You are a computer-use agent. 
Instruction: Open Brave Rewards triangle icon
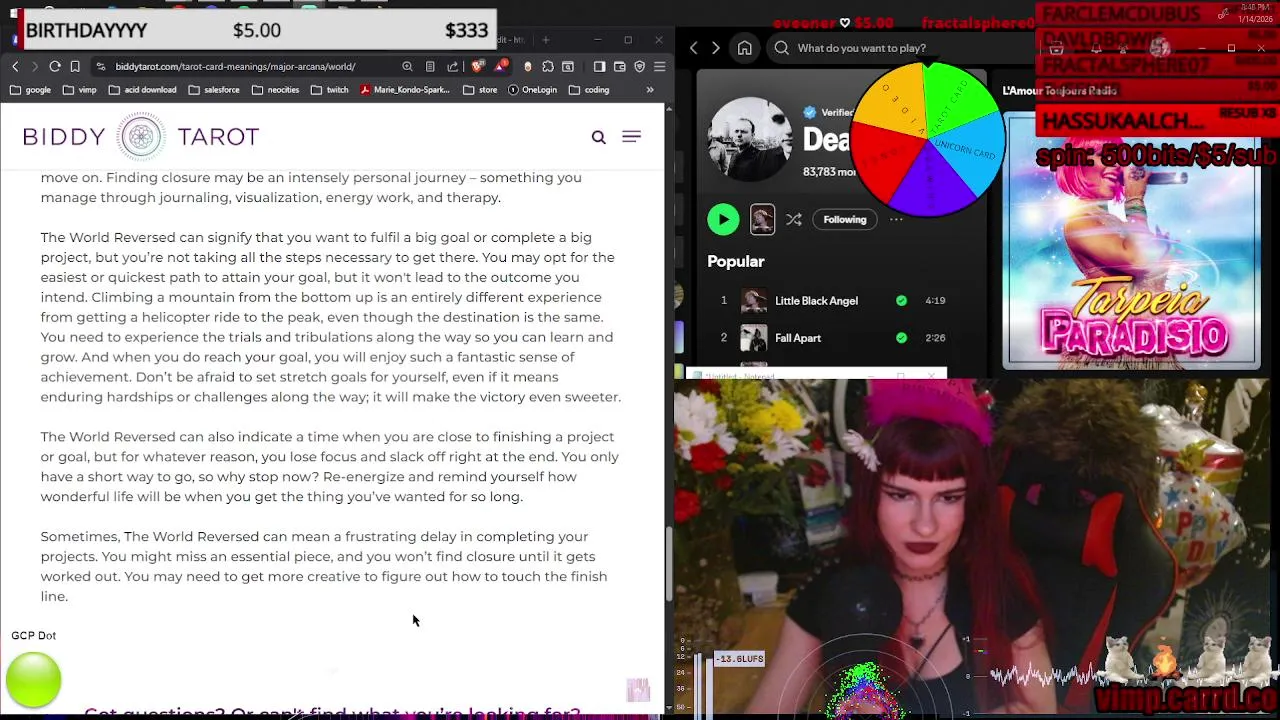pyautogui.click(x=501, y=66)
